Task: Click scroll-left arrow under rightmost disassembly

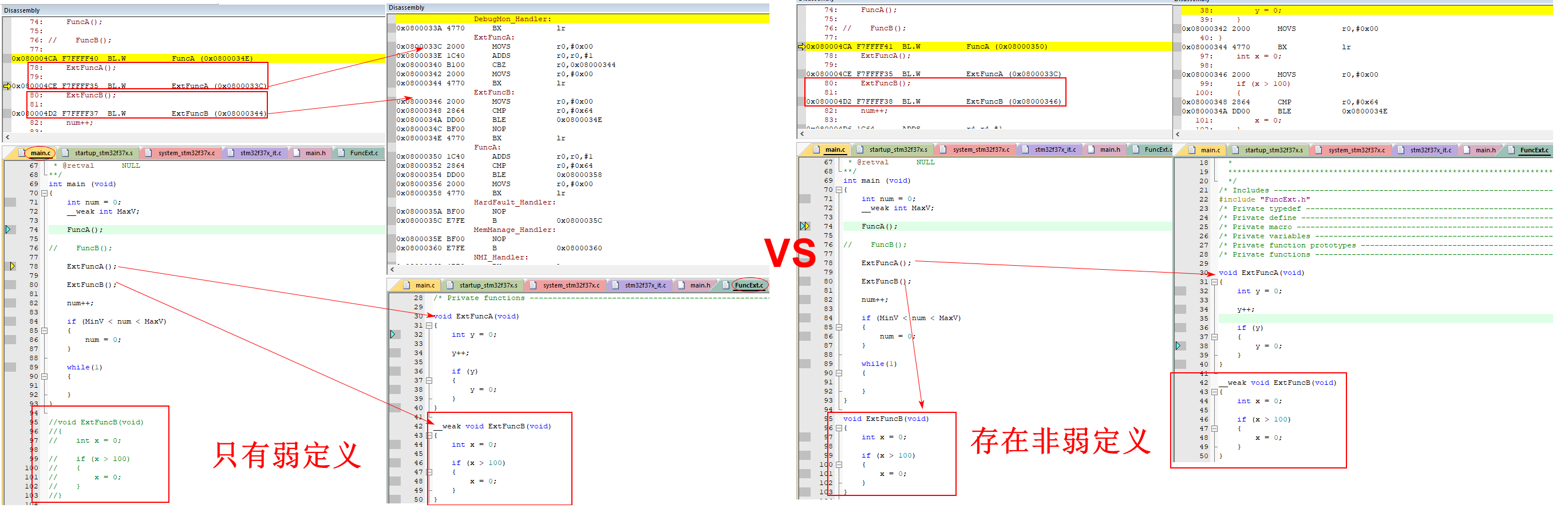Action: click(1178, 134)
